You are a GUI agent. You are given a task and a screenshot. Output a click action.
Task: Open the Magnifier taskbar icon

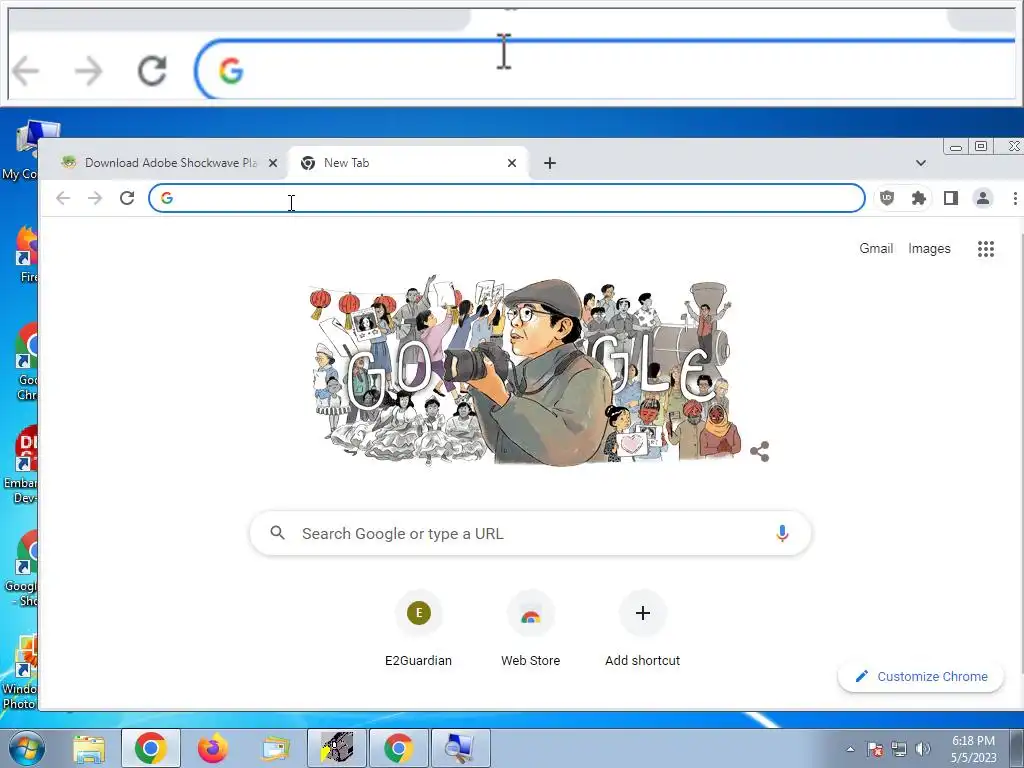[x=460, y=748]
